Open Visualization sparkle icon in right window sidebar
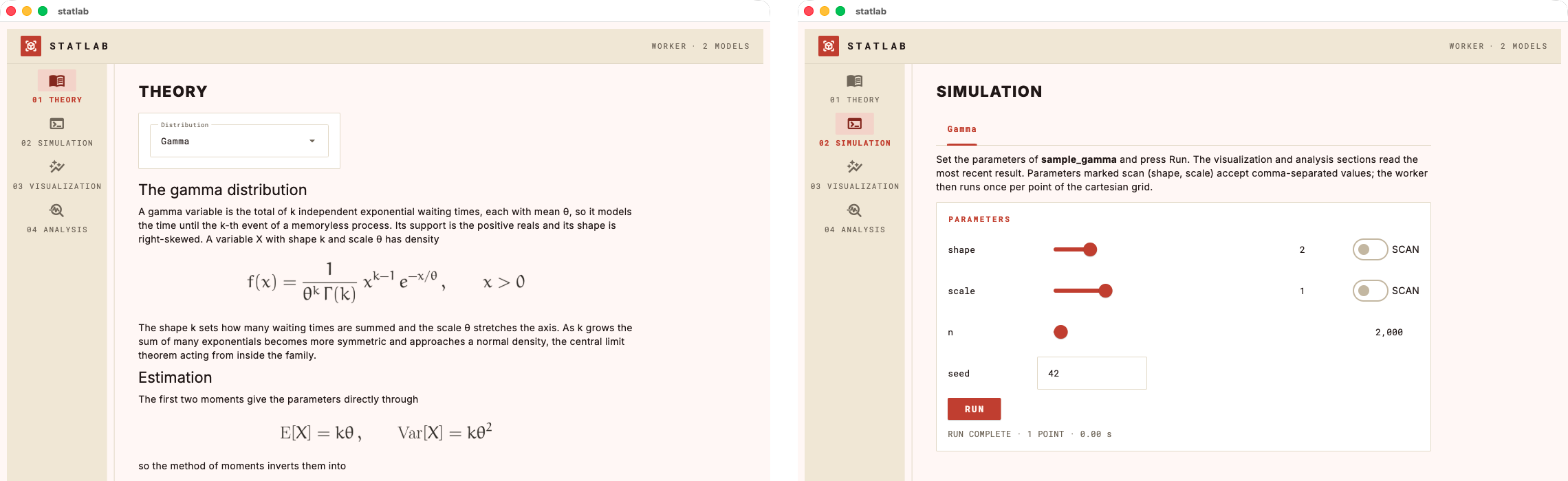The height and width of the screenshot is (481, 1568). 855,167
